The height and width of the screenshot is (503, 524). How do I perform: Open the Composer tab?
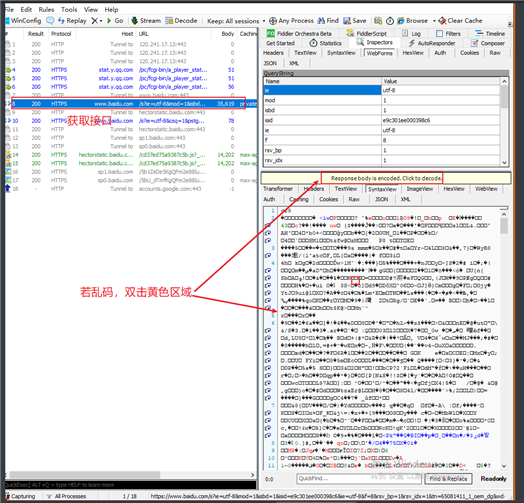coord(488,43)
